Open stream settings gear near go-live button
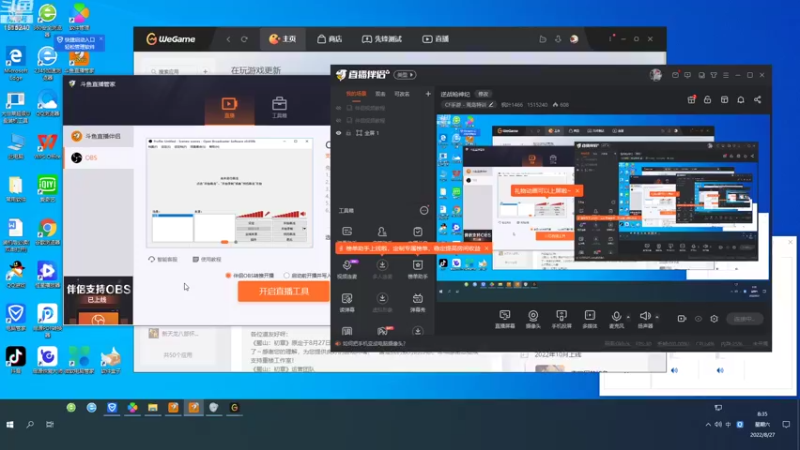The width and height of the screenshot is (800, 450). click(714, 319)
